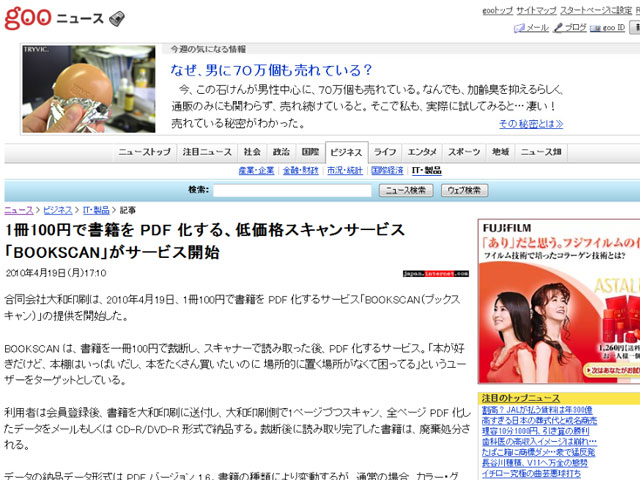
Task: Open the なぜ、男に70万個も売れている？ headline
Action: click(271, 70)
